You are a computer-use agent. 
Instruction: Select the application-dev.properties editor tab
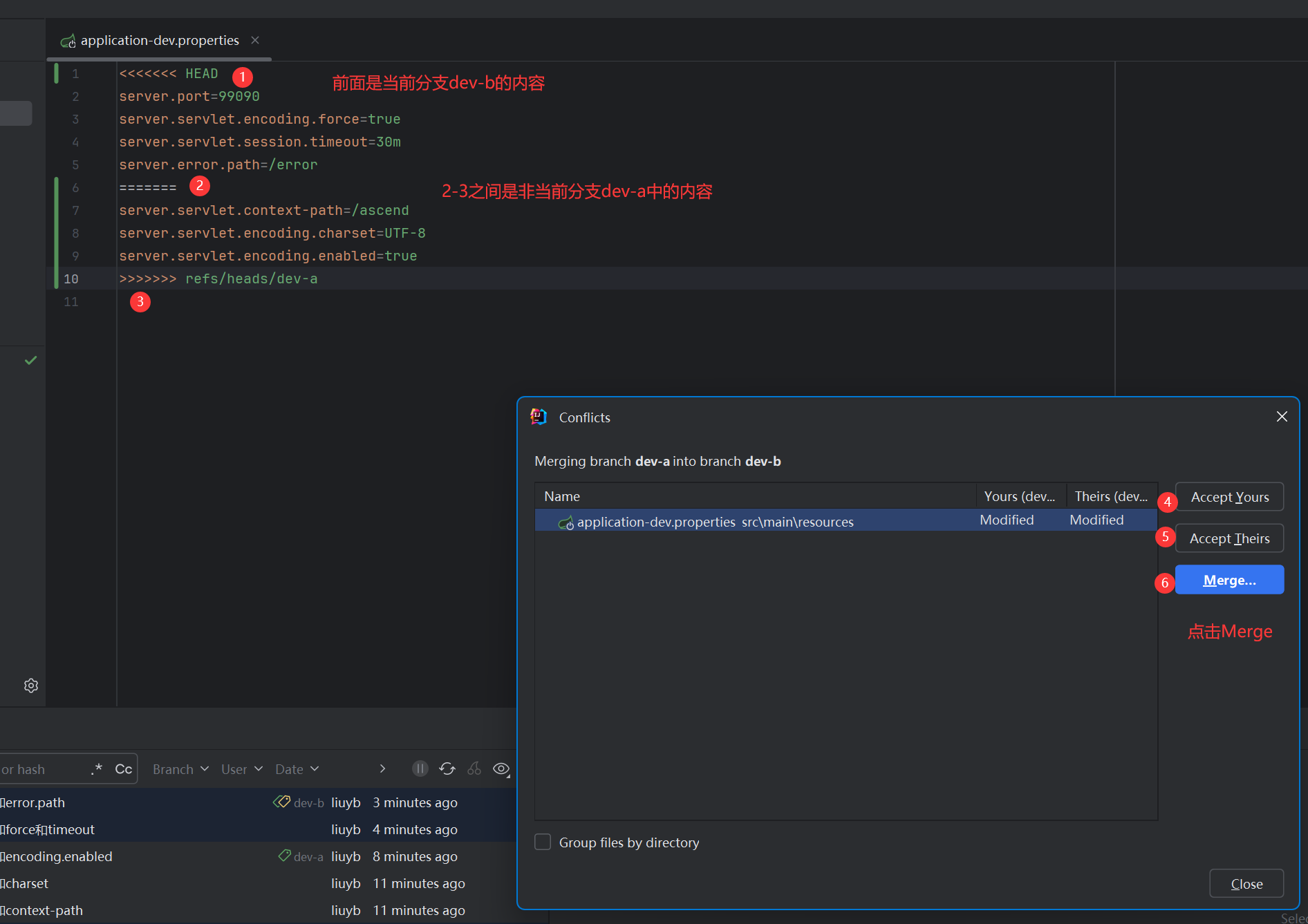pyautogui.click(x=159, y=40)
